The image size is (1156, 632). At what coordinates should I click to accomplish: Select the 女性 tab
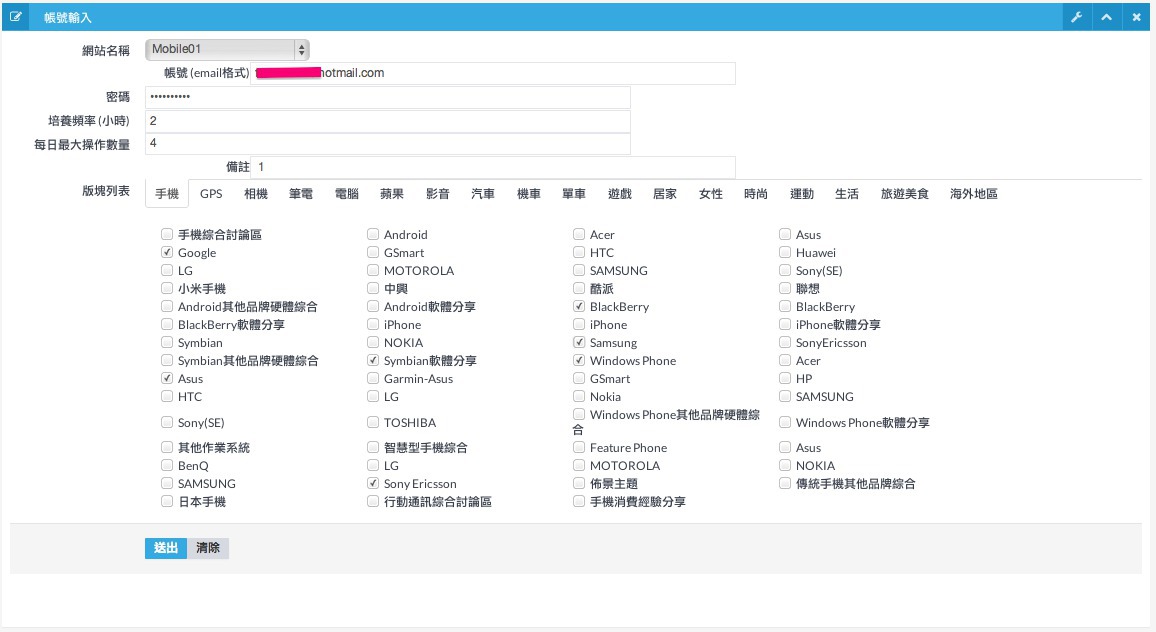[711, 194]
